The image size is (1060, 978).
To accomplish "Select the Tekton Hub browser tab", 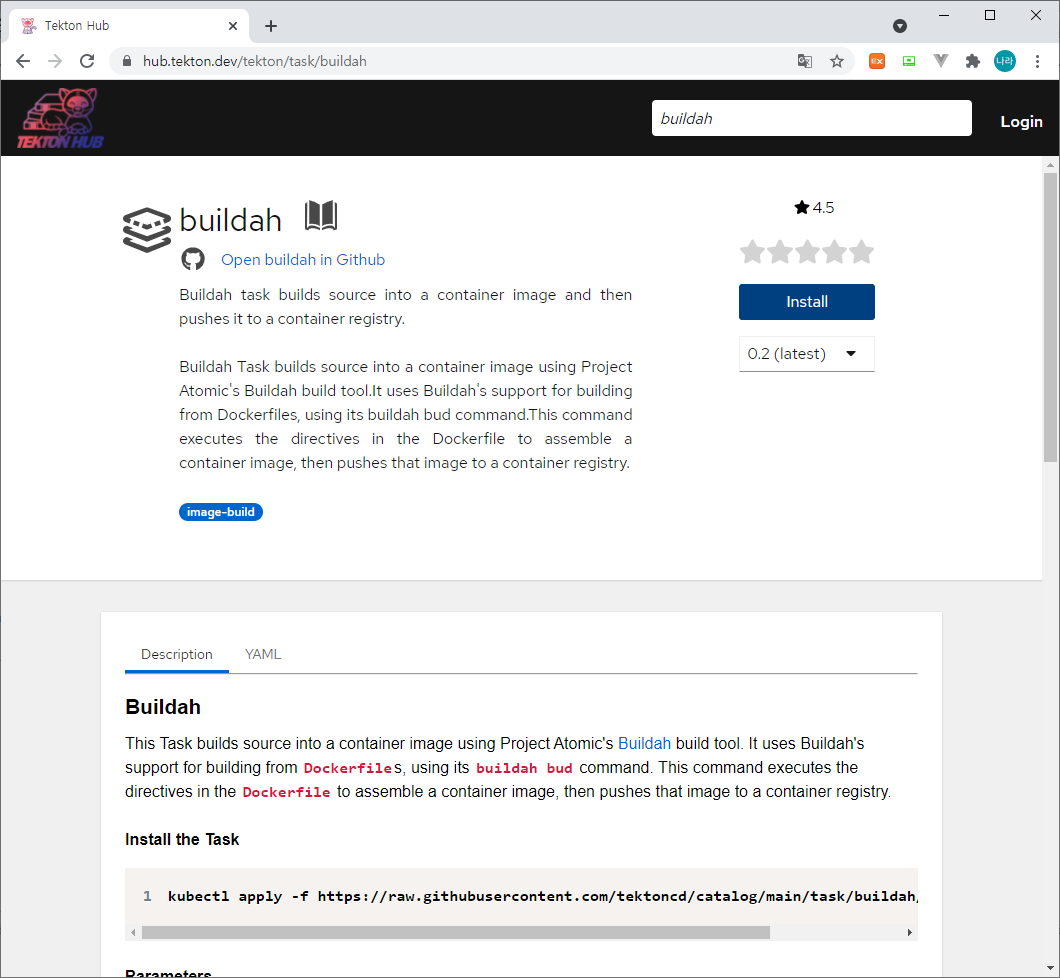I will (128, 26).
